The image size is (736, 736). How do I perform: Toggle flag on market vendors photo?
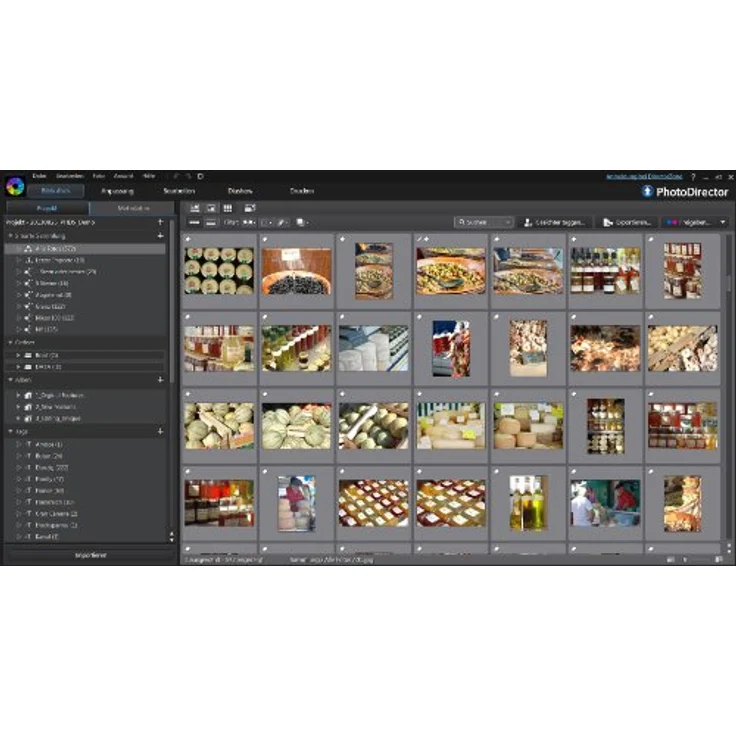[x=574, y=471]
